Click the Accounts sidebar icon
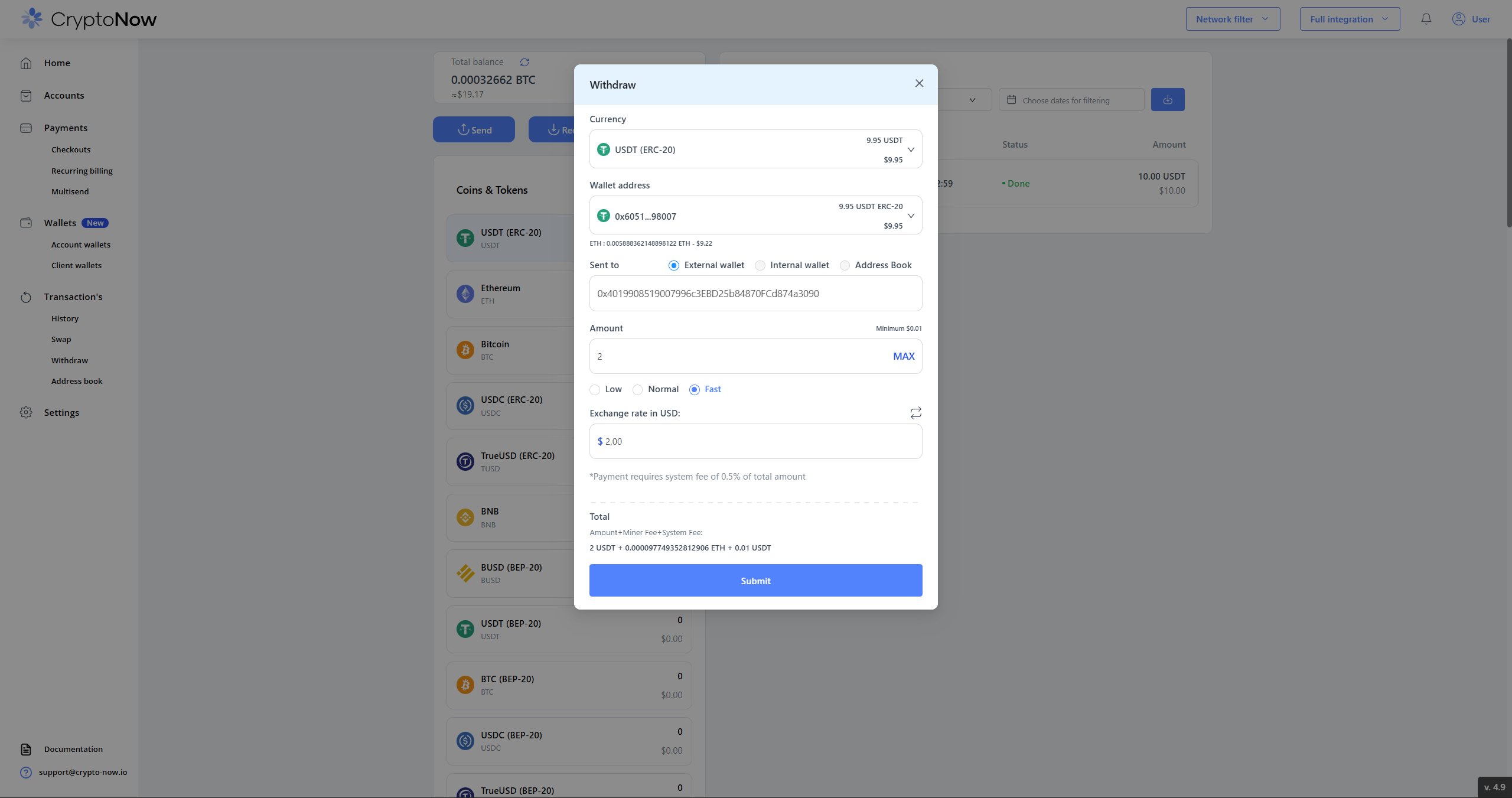The width and height of the screenshot is (1512, 798). tap(26, 96)
